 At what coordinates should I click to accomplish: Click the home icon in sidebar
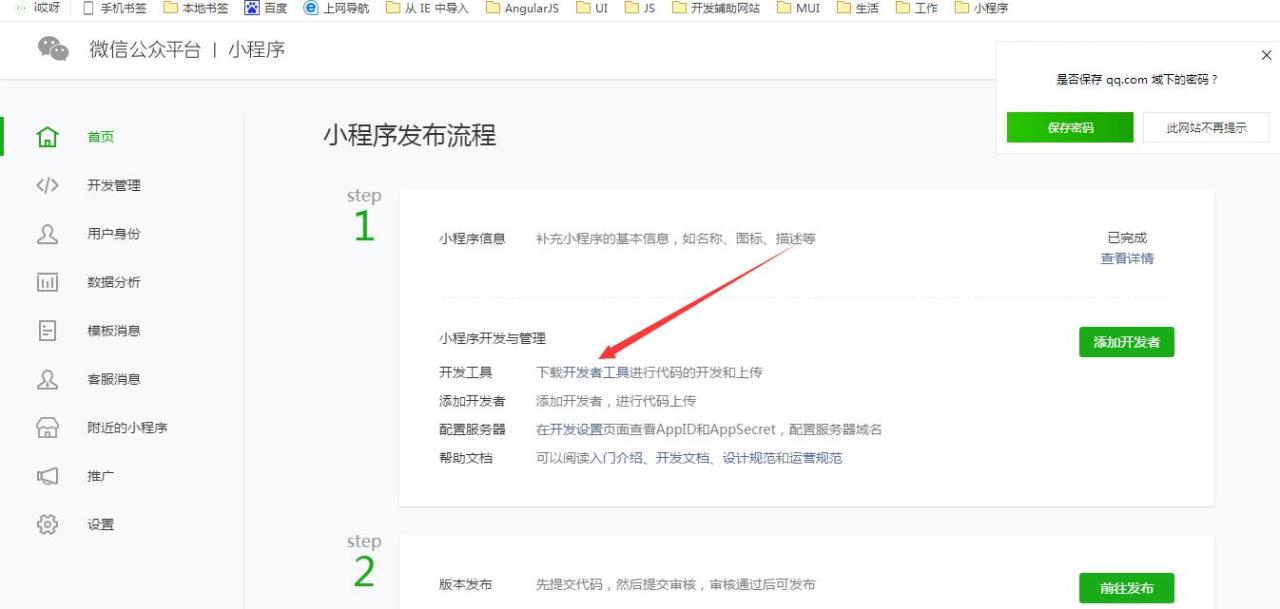coord(47,137)
